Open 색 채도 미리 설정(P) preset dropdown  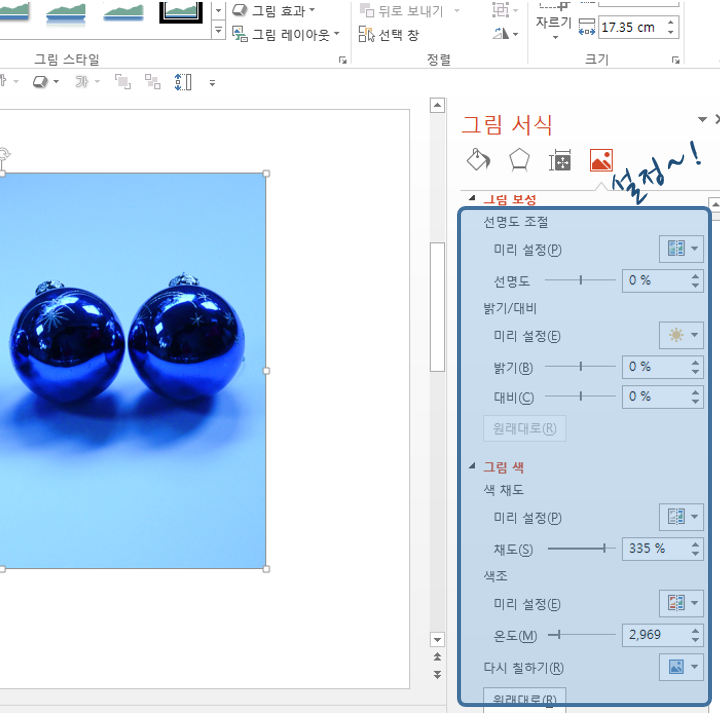click(681, 517)
